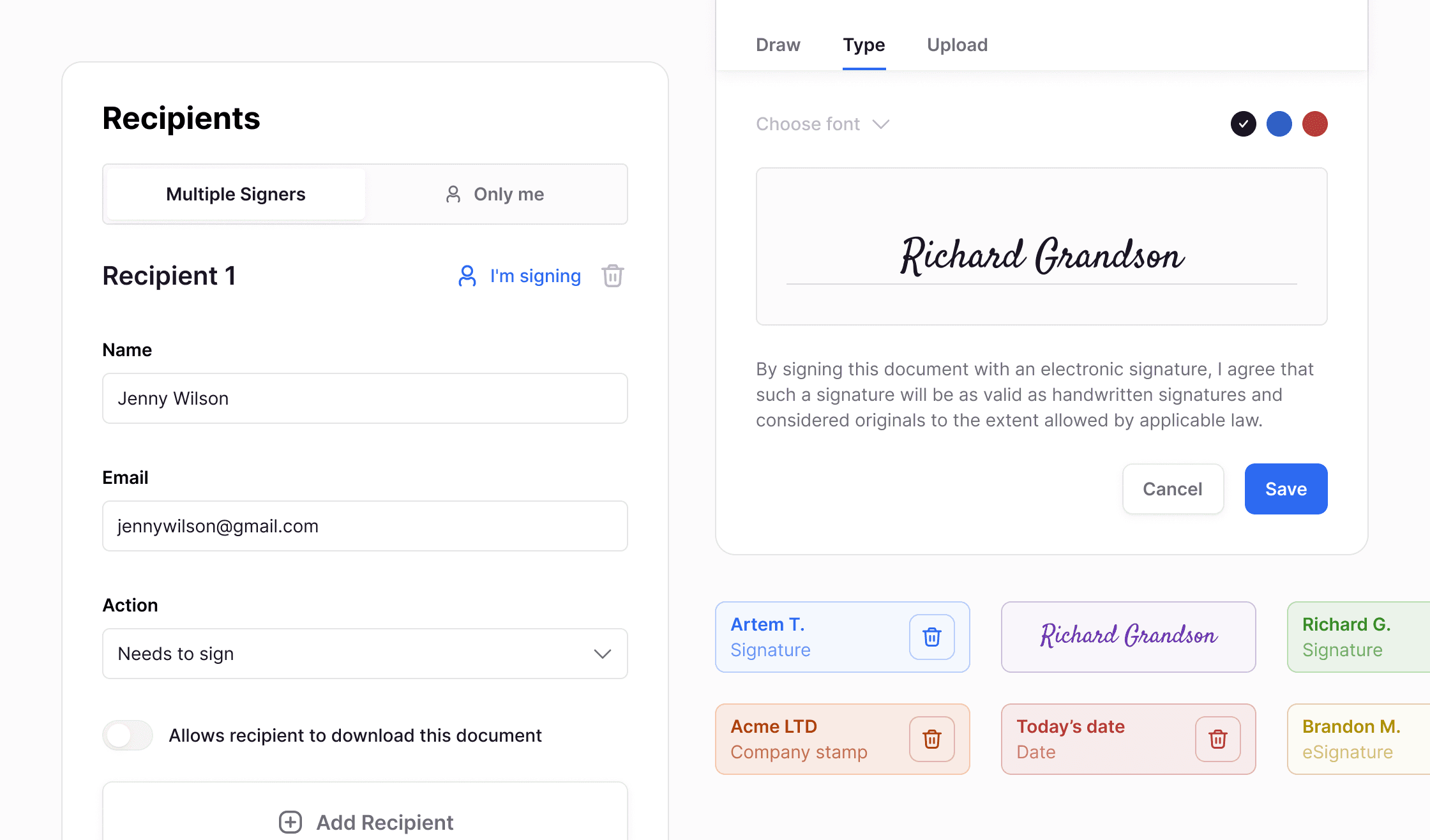The width and height of the screenshot is (1430, 840).
Task: Select the red signature color swatch
Action: tap(1314, 124)
